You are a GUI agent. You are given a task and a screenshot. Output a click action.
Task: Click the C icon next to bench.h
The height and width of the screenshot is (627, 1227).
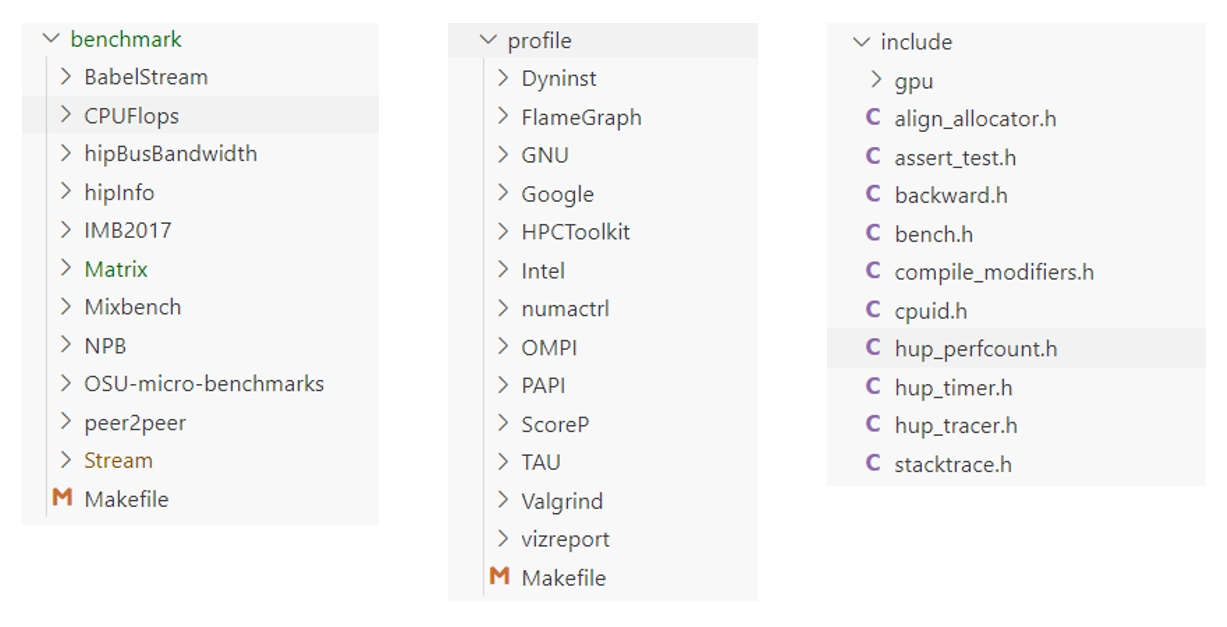coord(876,234)
